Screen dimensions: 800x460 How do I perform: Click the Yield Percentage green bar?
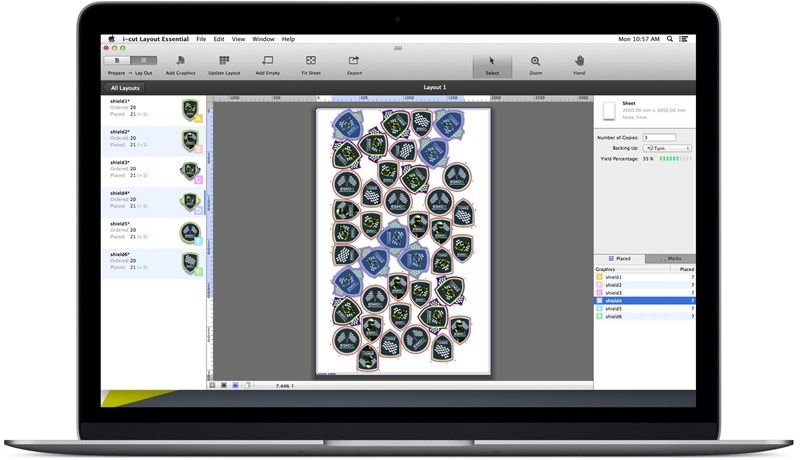(x=676, y=159)
